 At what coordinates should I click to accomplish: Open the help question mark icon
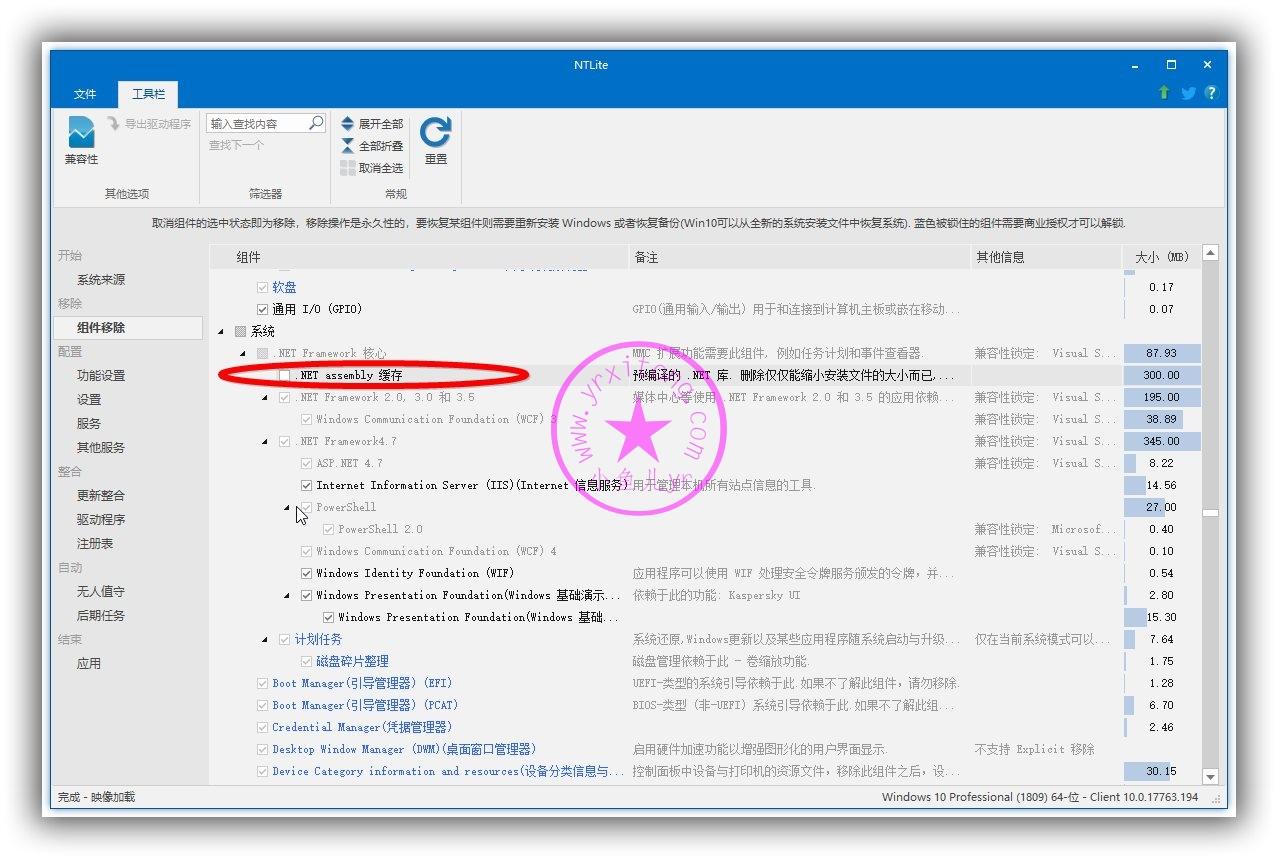coord(1211,93)
